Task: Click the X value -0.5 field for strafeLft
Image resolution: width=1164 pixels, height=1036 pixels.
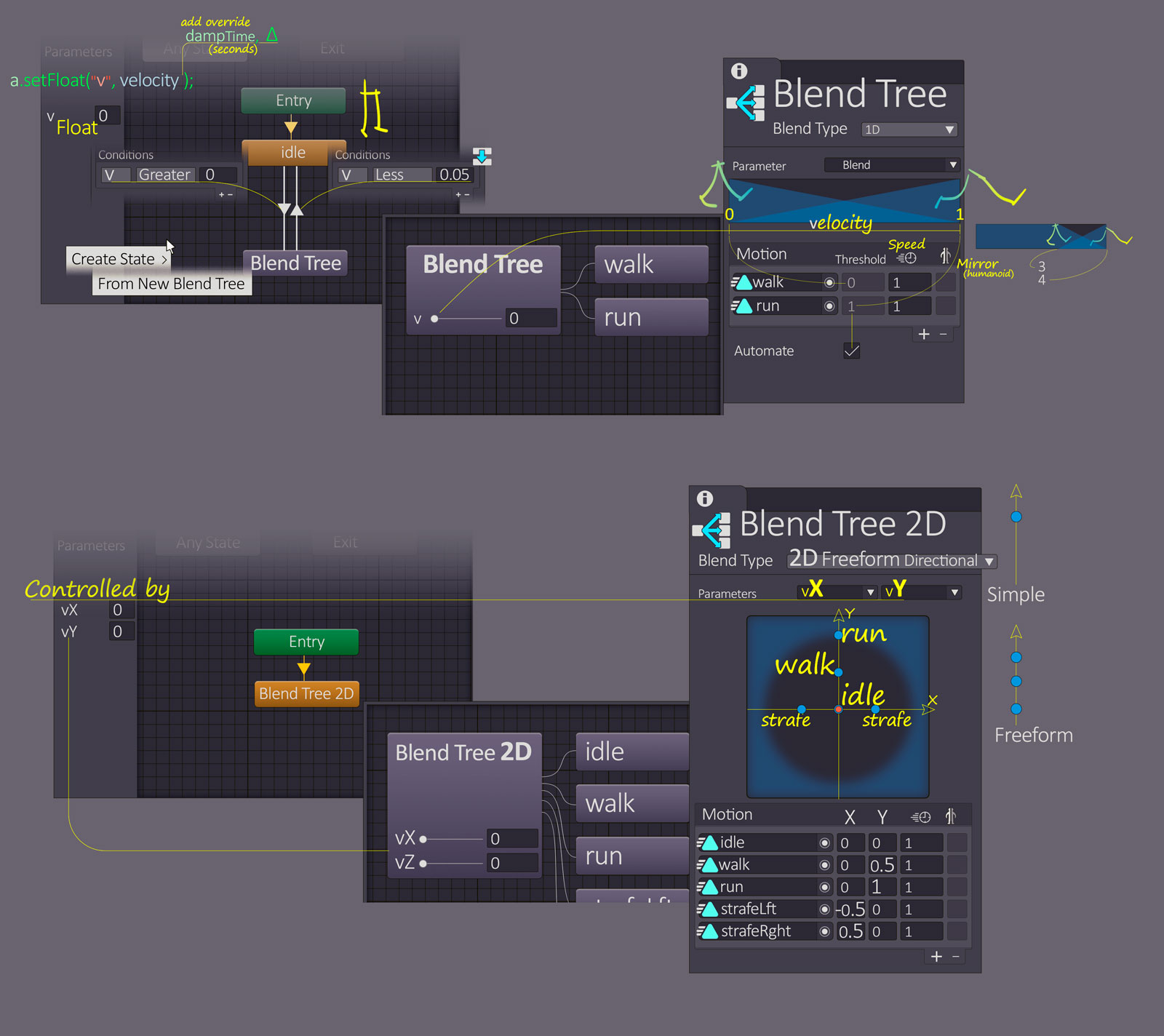Action: pos(851,909)
